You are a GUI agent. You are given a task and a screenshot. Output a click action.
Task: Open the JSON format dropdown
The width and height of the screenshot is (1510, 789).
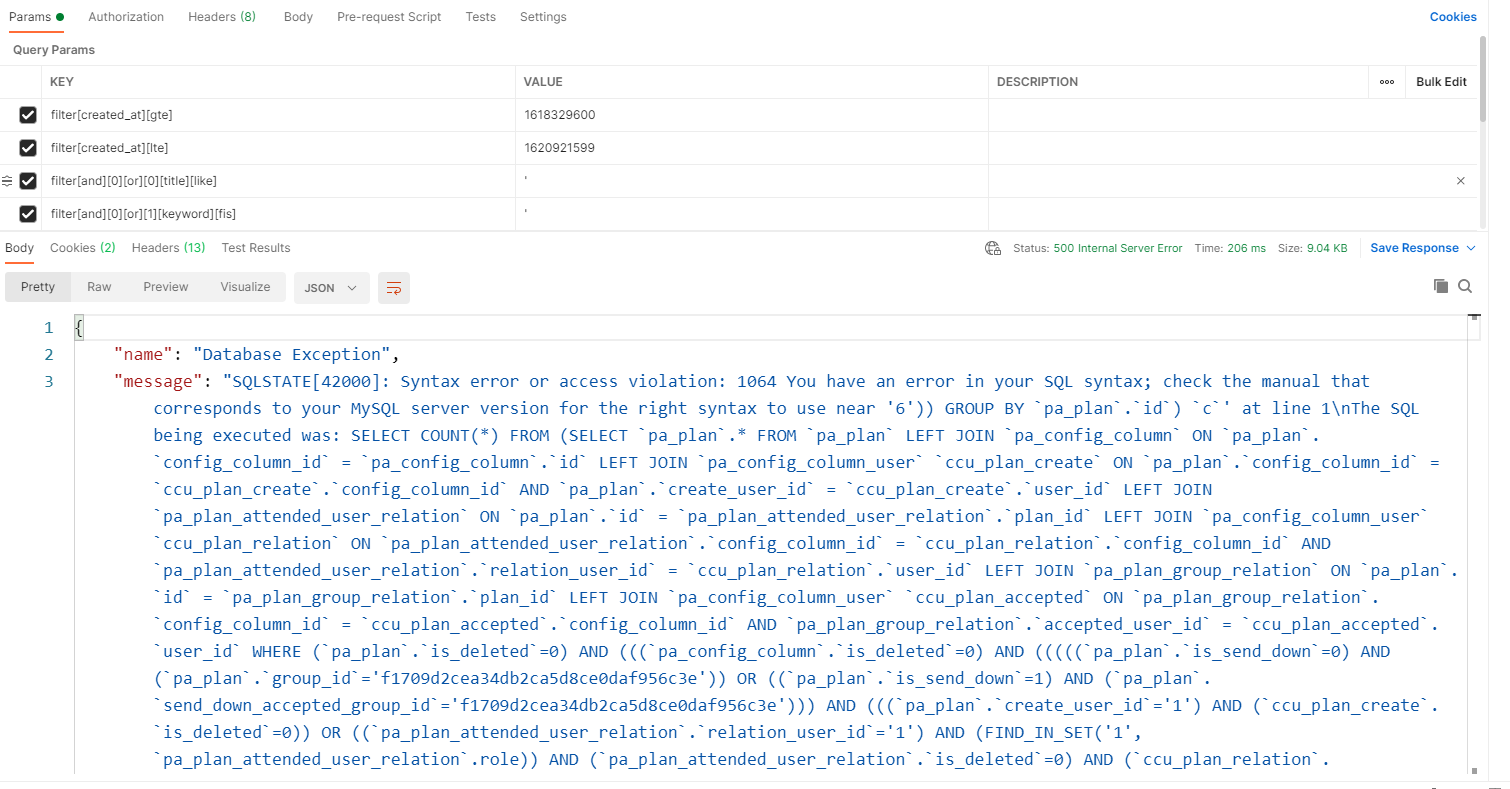coord(331,288)
